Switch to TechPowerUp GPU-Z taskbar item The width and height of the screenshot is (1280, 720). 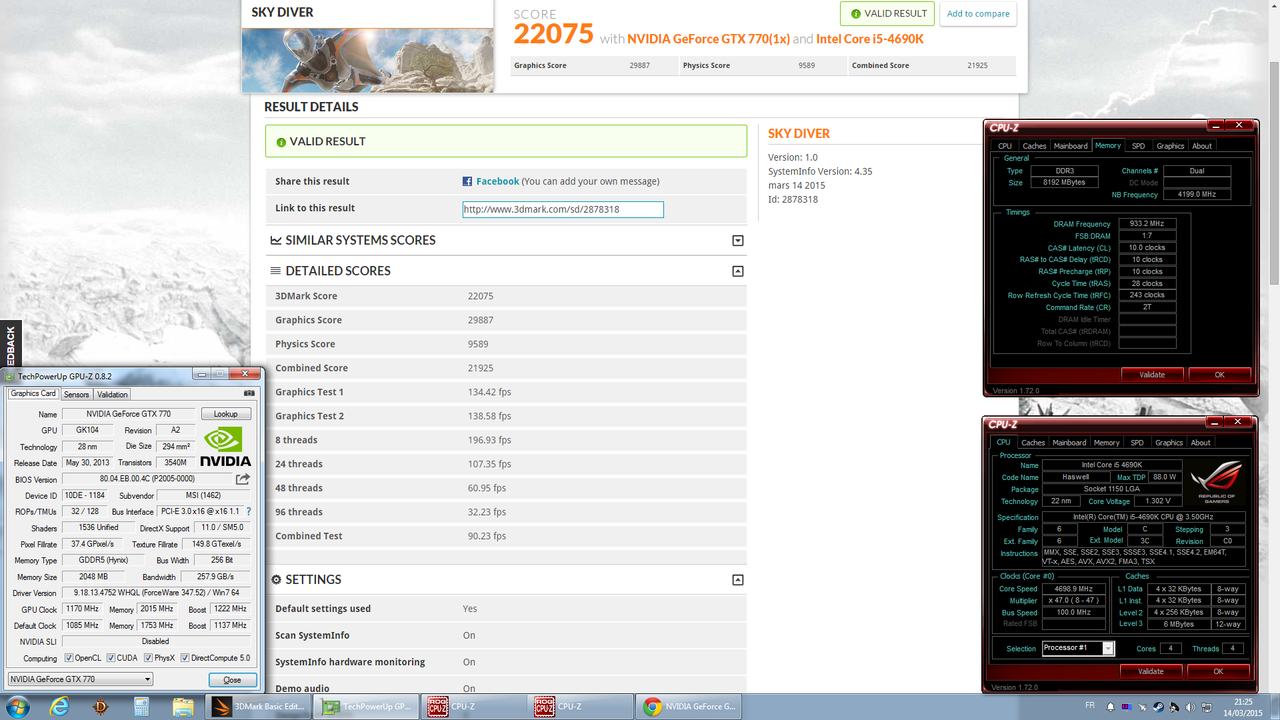[366, 707]
